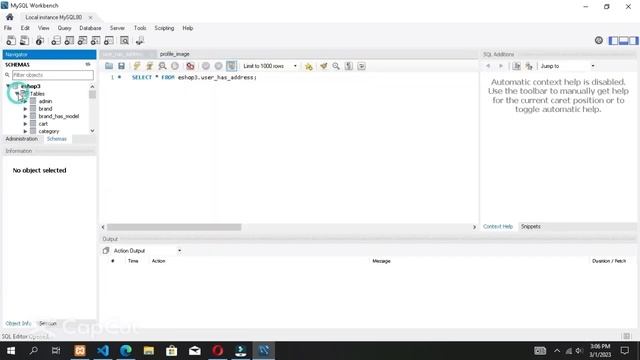Viewport: 640px width, 360px height.
Task: Click horizontal scrollbar thumb of query editor
Action: click(174, 227)
